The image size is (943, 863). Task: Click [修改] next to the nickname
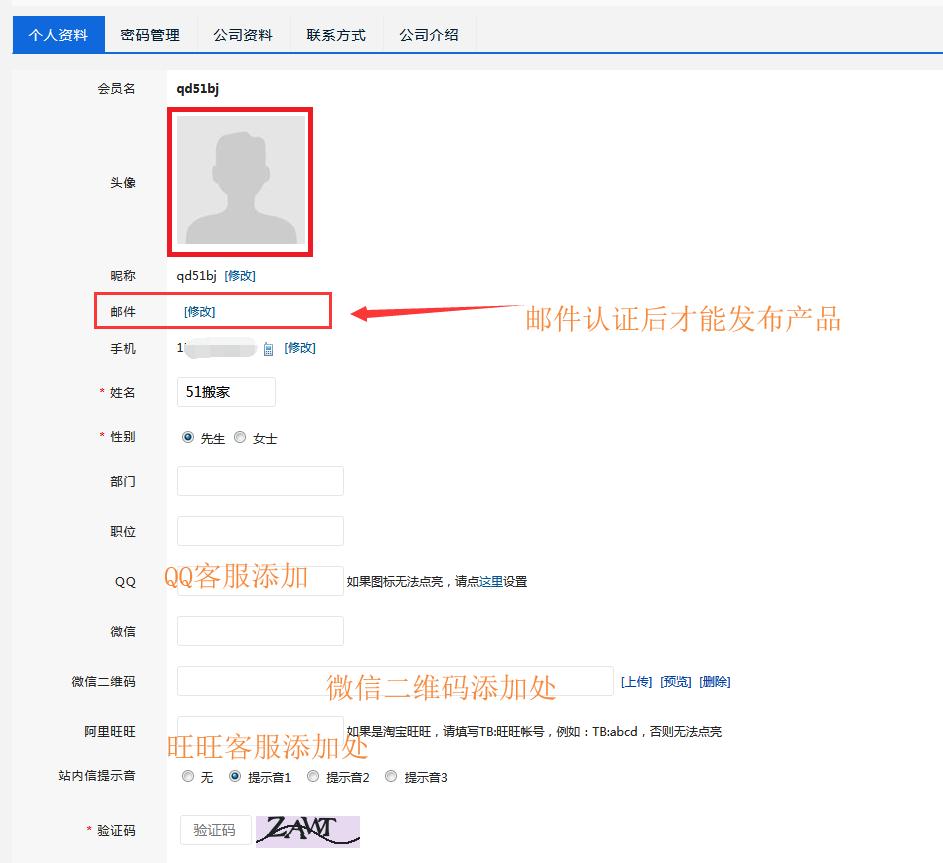pyautogui.click(x=241, y=275)
